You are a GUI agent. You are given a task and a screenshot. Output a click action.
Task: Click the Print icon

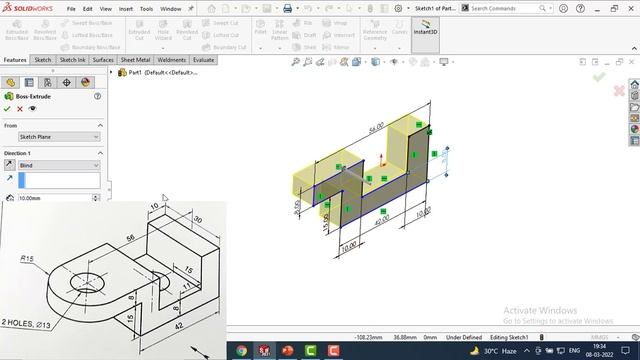pyautogui.click(x=287, y=8)
